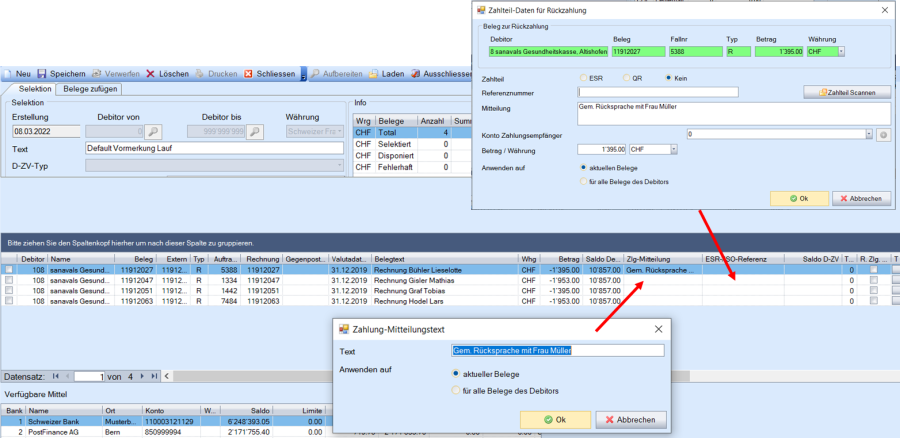This screenshot has width=900, height=438.
Task: Tick the checkbox of the Rechnung Gisler Mathias row
Action: tap(9, 281)
